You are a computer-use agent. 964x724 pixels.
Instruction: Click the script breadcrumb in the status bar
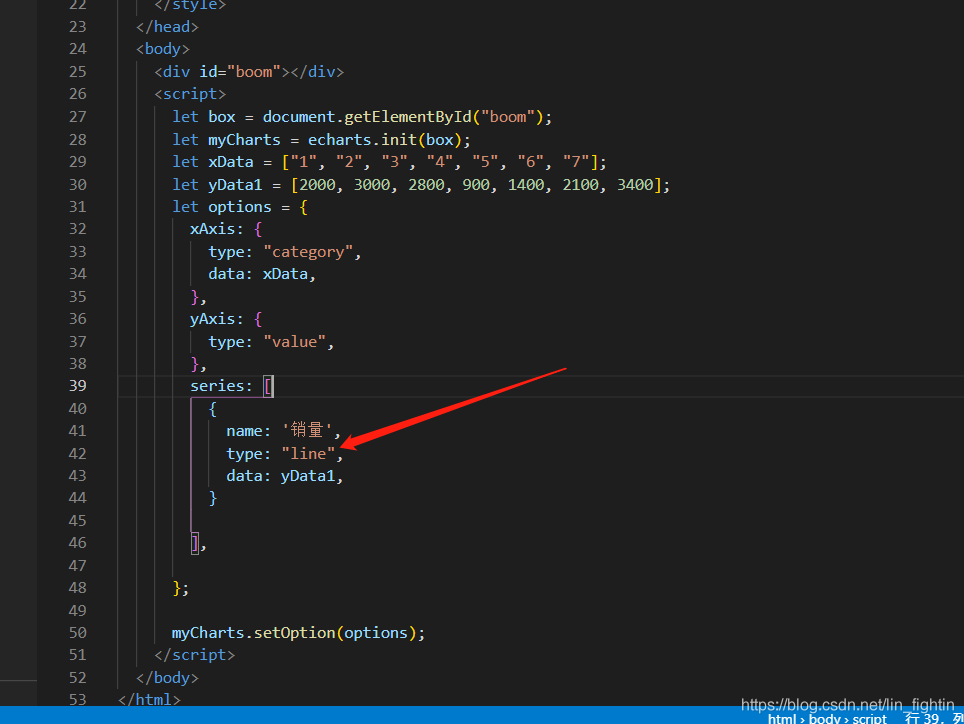(x=869, y=718)
